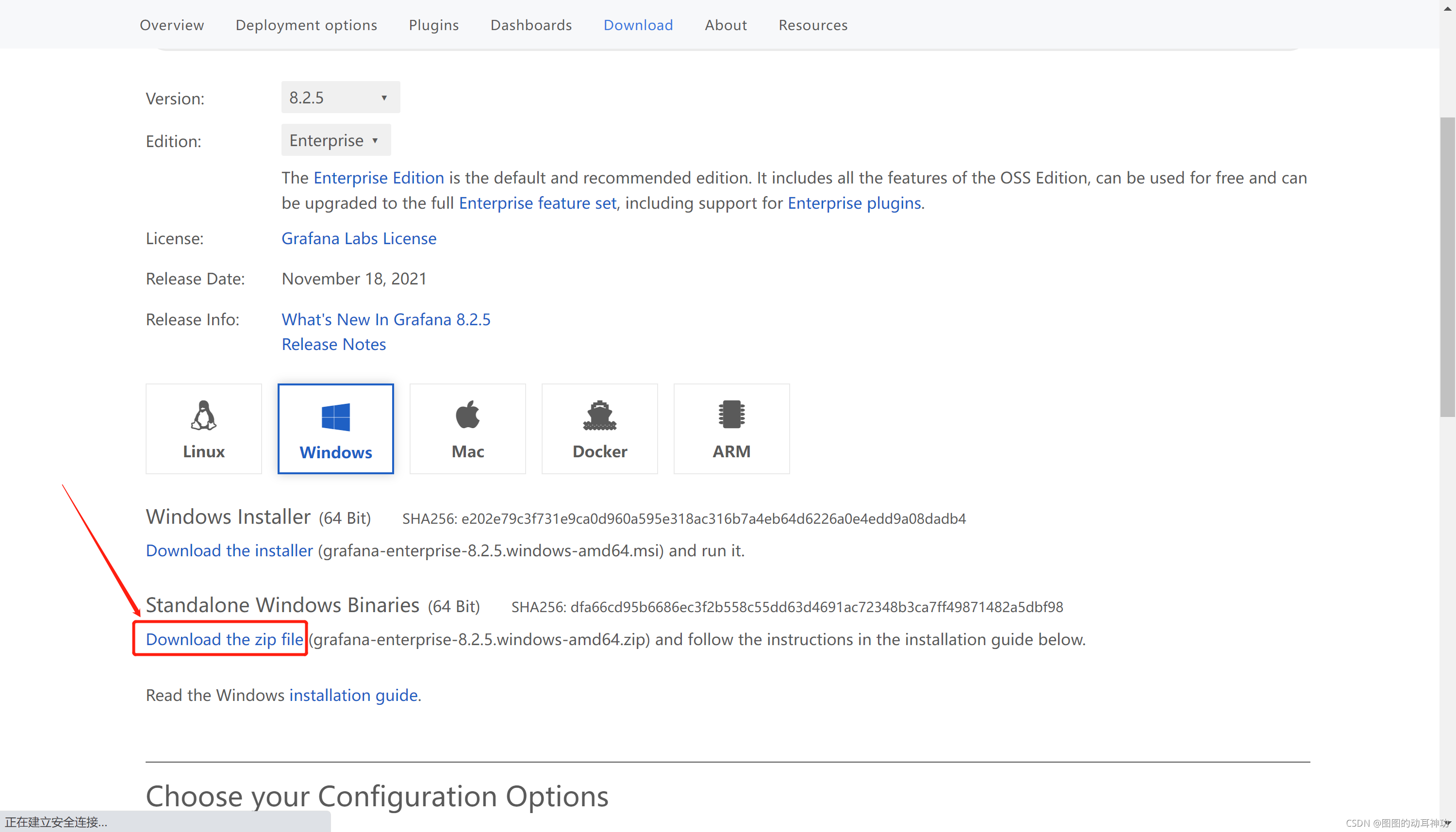
Task: Click Download the installer link
Action: click(229, 550)
